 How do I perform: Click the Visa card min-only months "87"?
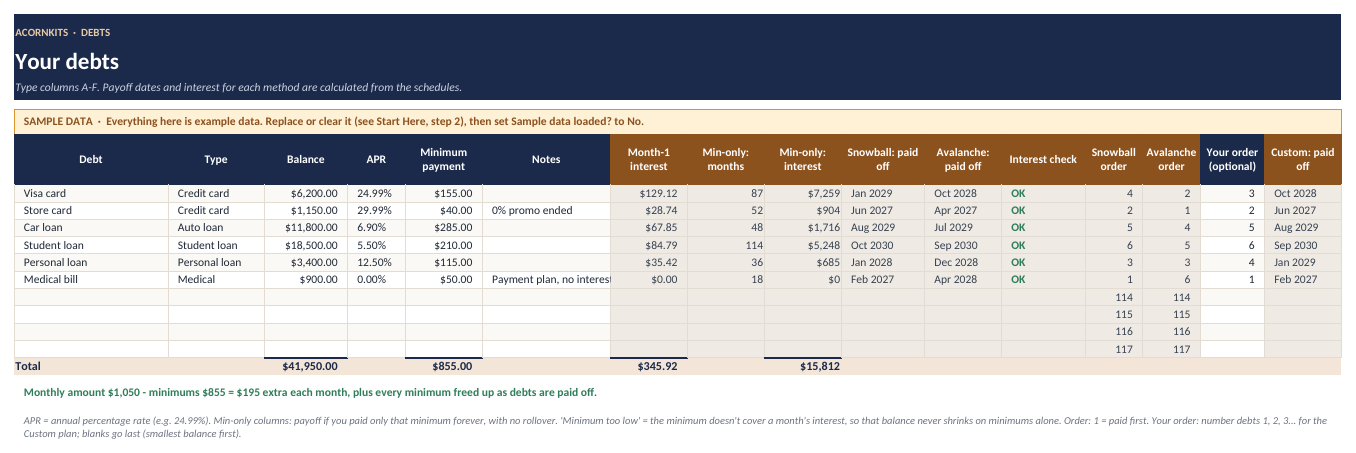pyautogui.click(x=725, y=193)
